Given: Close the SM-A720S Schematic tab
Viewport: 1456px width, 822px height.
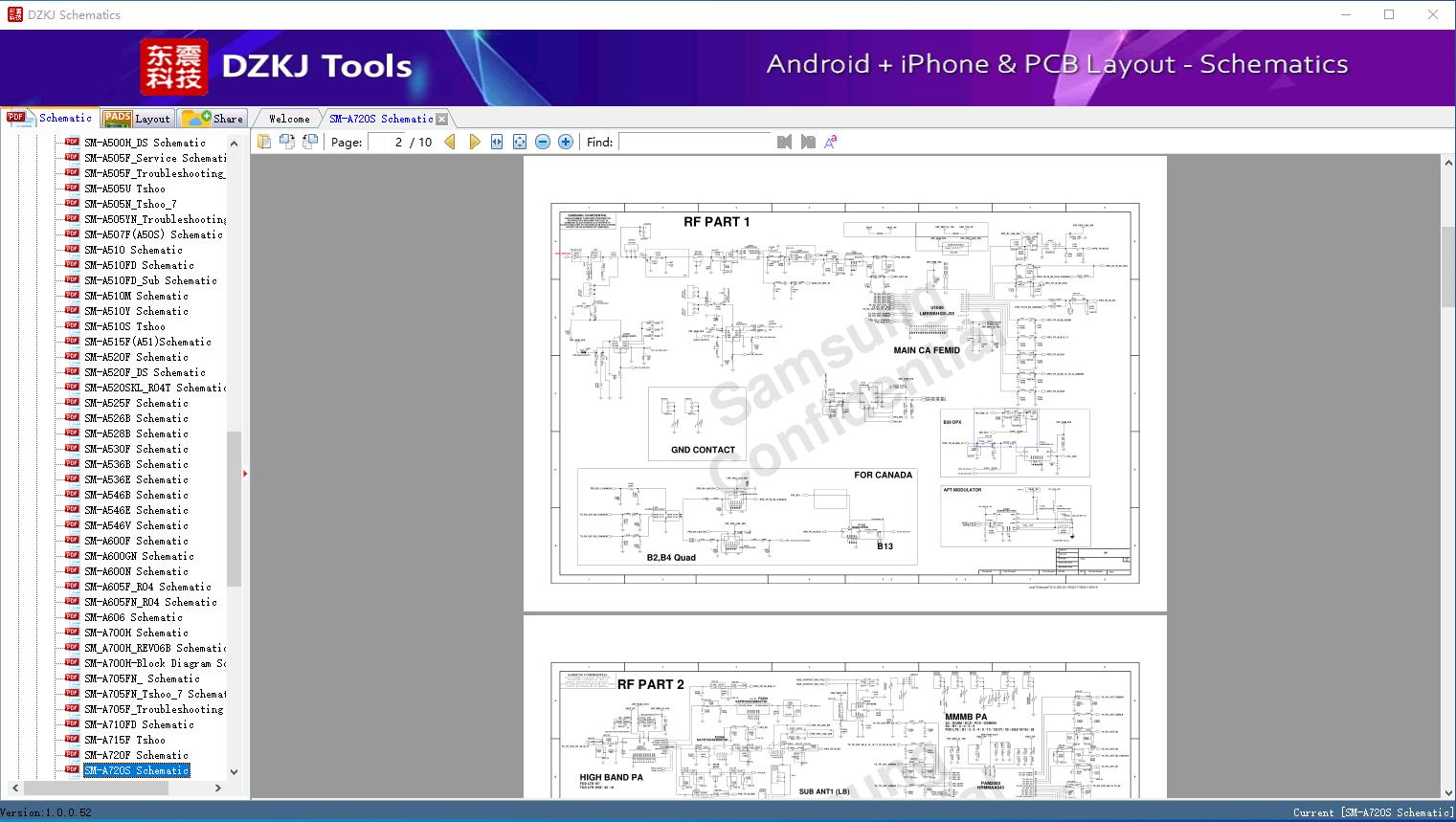Looking at the screenshot, I should click(x=441, y=119).
